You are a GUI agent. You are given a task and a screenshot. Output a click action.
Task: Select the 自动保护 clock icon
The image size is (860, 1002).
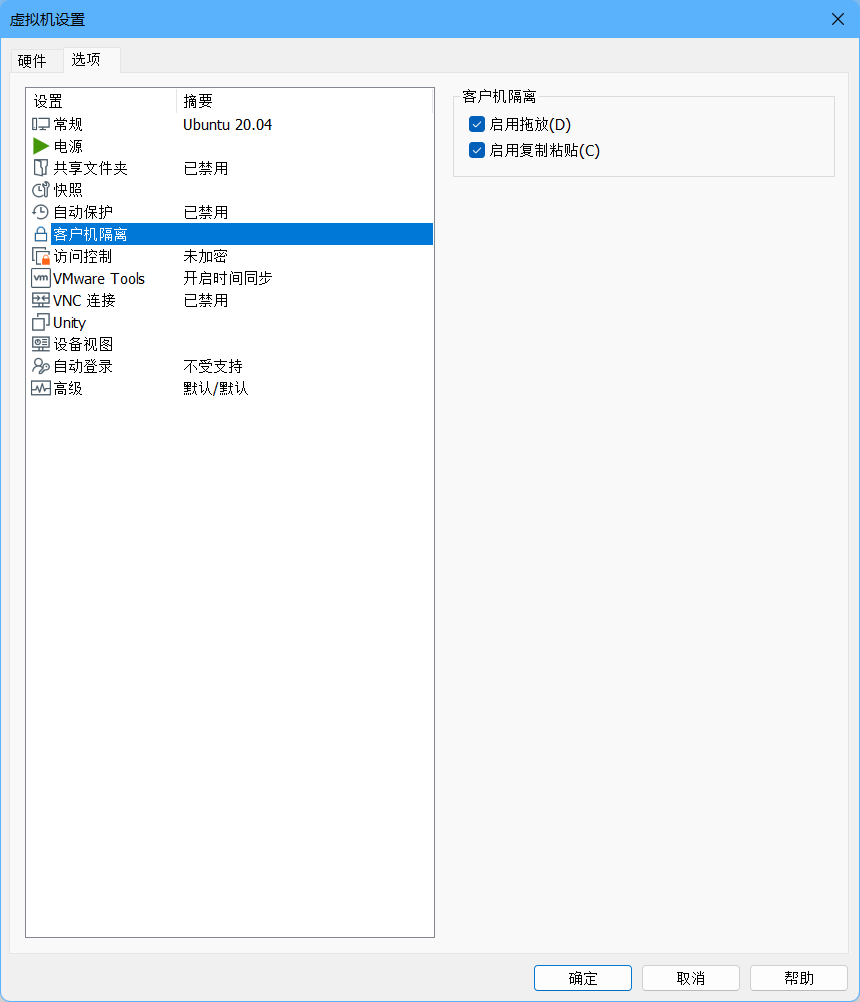41,213
